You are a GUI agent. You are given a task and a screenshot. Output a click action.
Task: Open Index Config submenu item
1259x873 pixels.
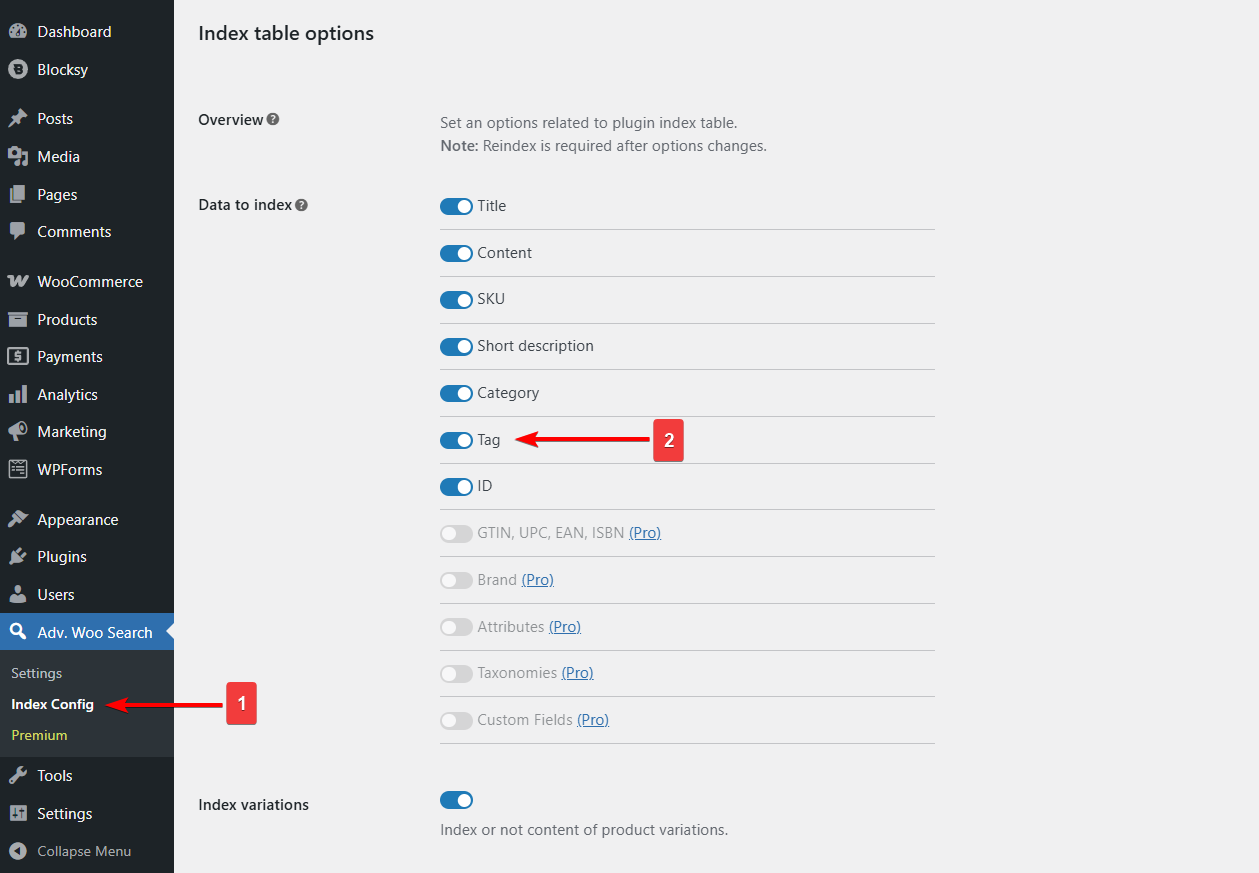pyautogui.click(x=52, y=705)
